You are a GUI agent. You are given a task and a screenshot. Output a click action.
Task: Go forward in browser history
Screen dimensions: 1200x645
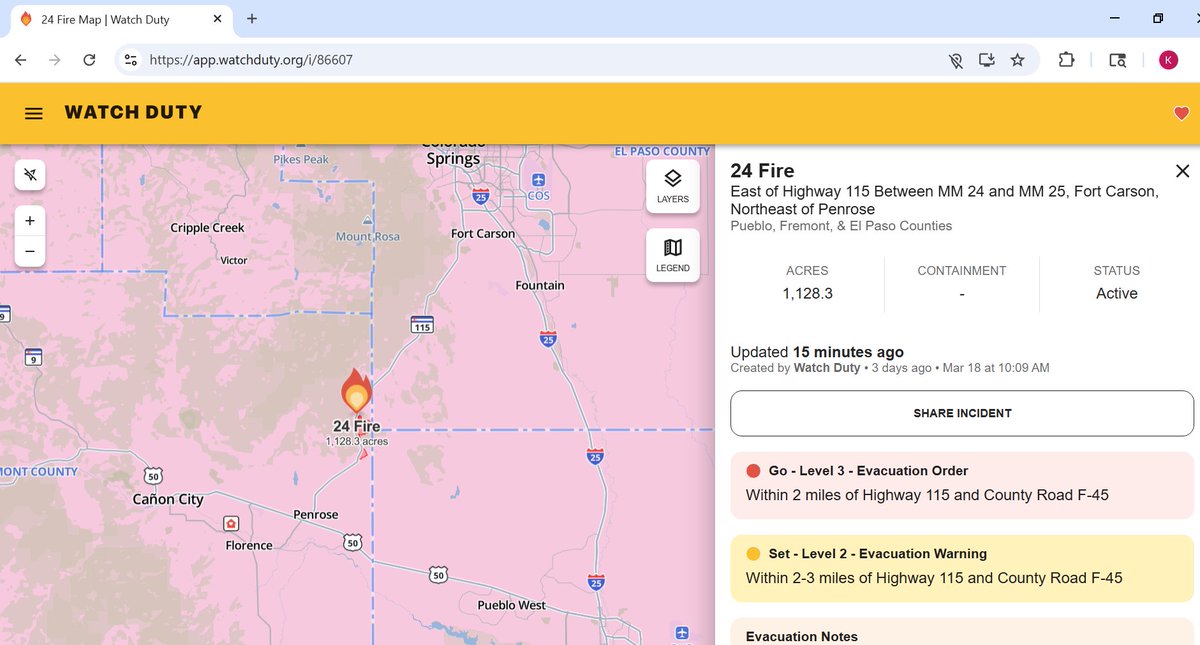coord(55,60)
